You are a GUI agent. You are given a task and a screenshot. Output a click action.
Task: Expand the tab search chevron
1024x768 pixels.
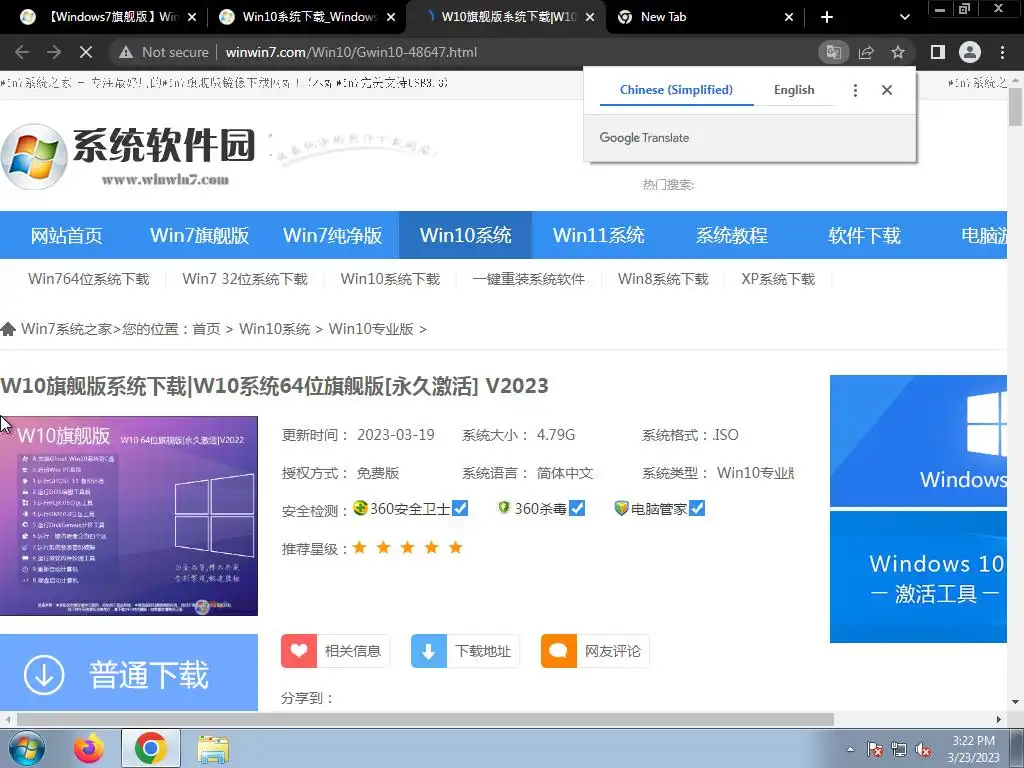coord(904,17)
